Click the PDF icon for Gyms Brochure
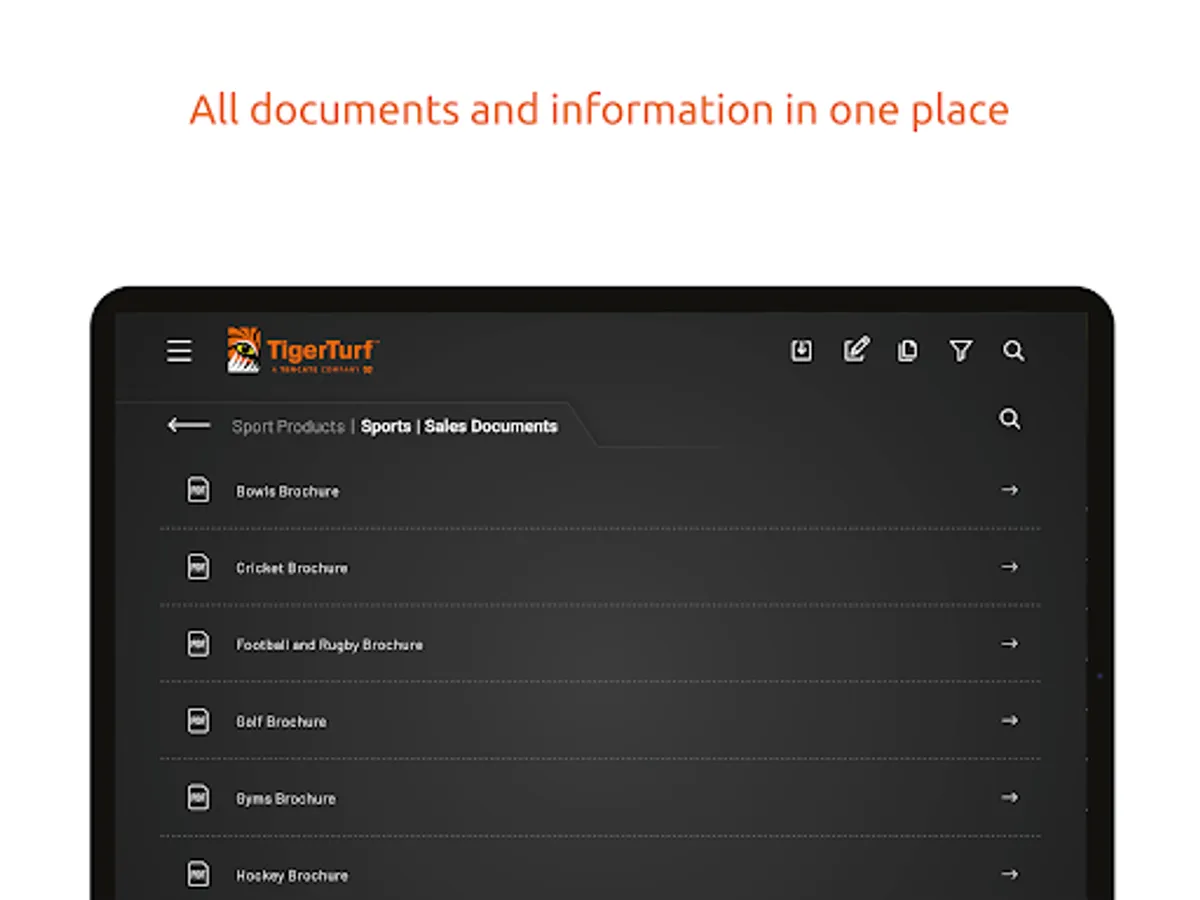 coord(199,798)
